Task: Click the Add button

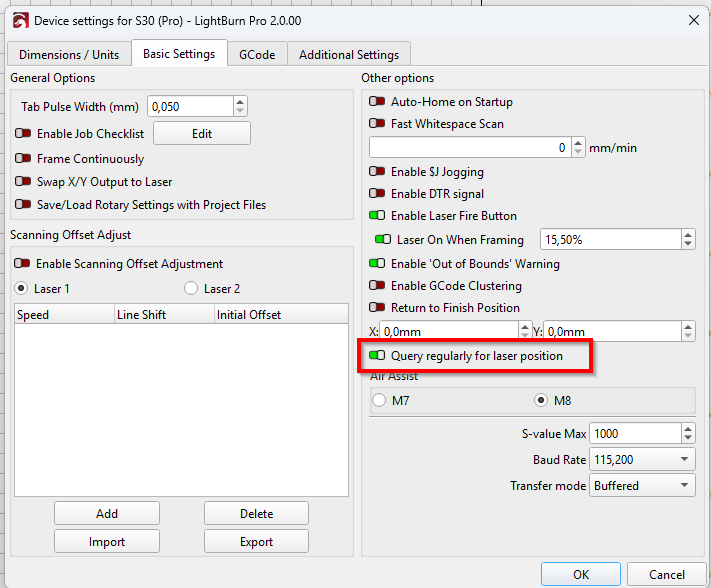Action: pos(107,513)
